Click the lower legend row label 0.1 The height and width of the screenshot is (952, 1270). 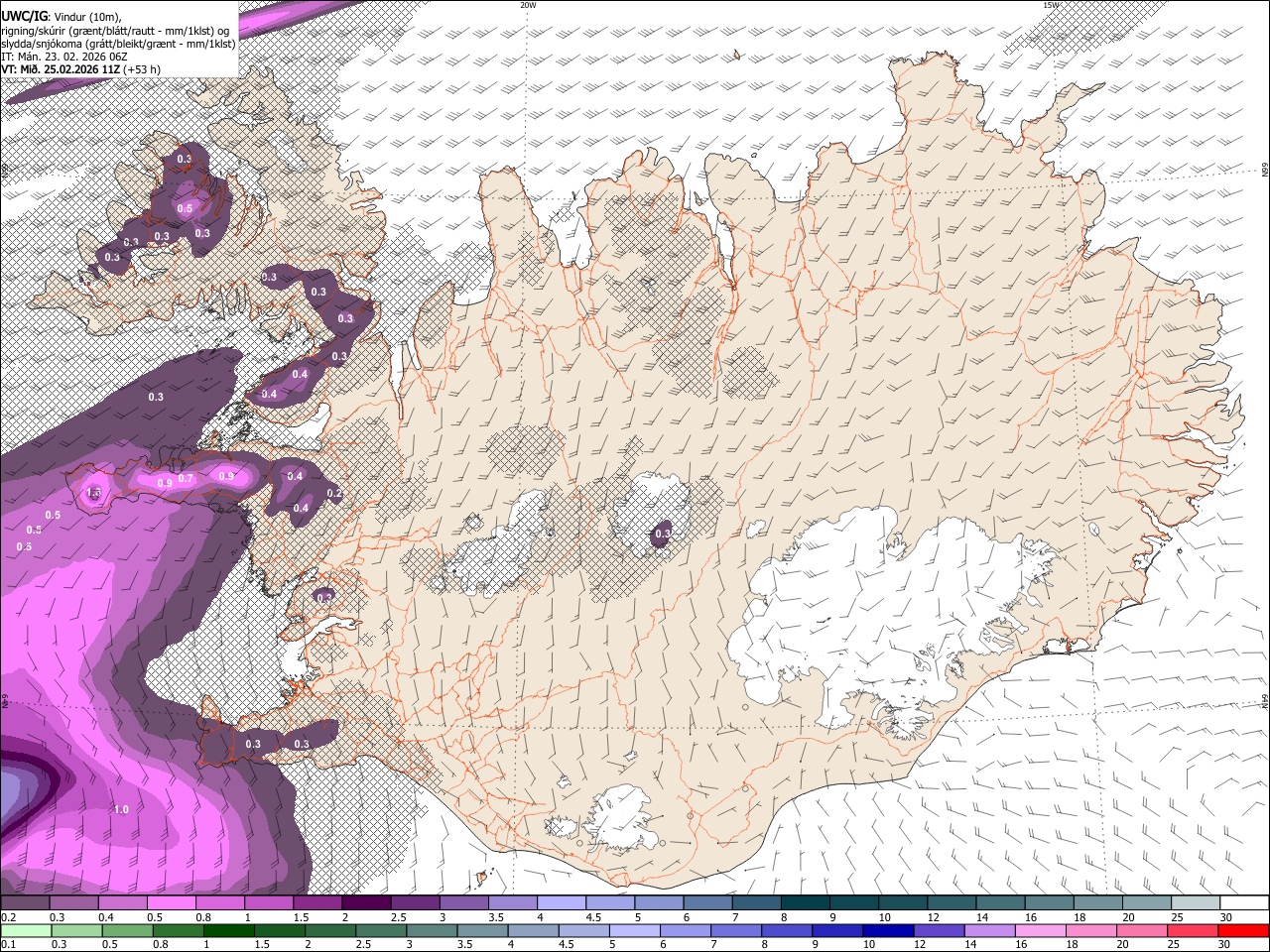[8, 945]
